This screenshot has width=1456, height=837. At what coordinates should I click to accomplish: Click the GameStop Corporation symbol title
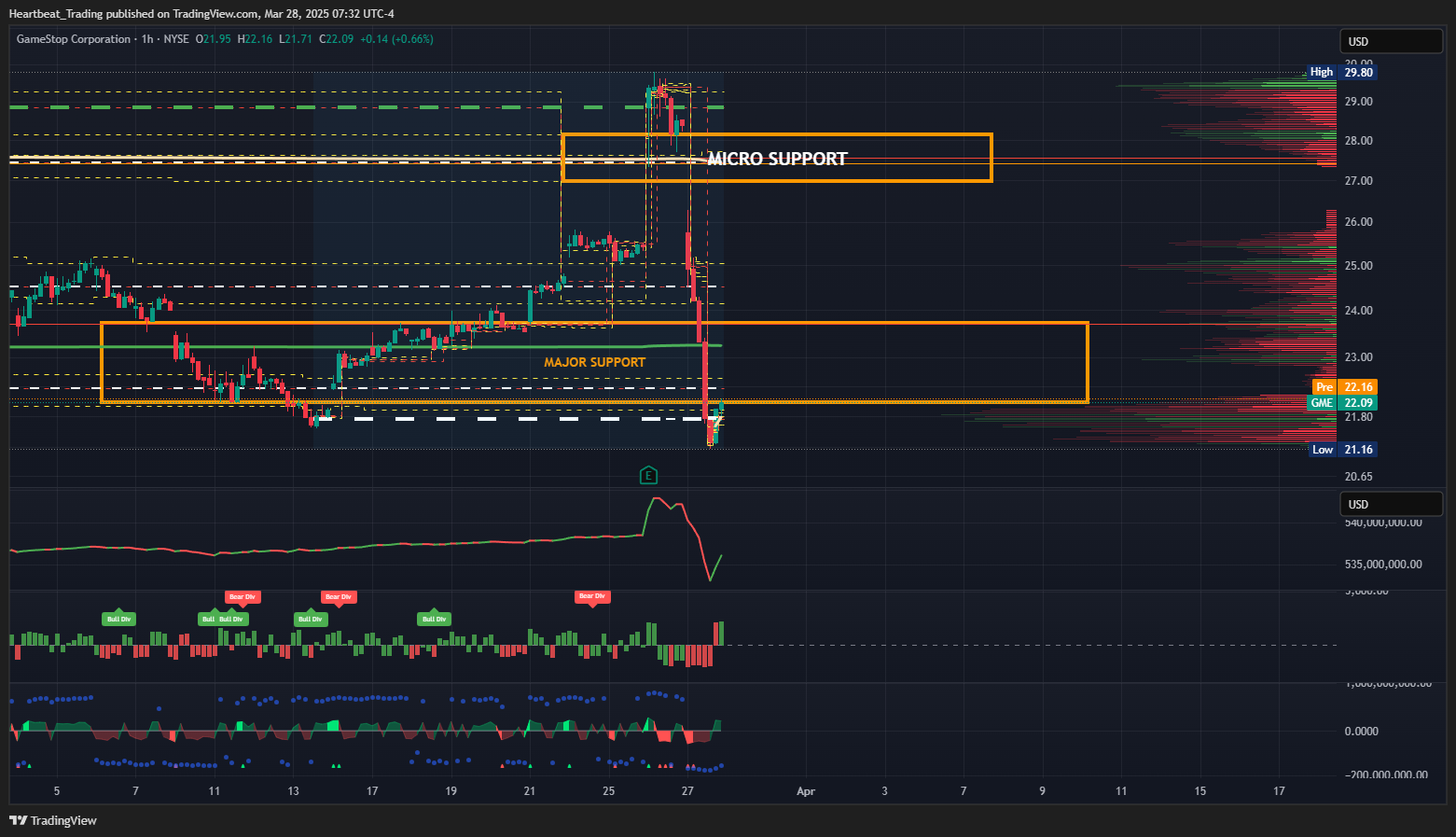pyautogui.click(x=74, y=39)
